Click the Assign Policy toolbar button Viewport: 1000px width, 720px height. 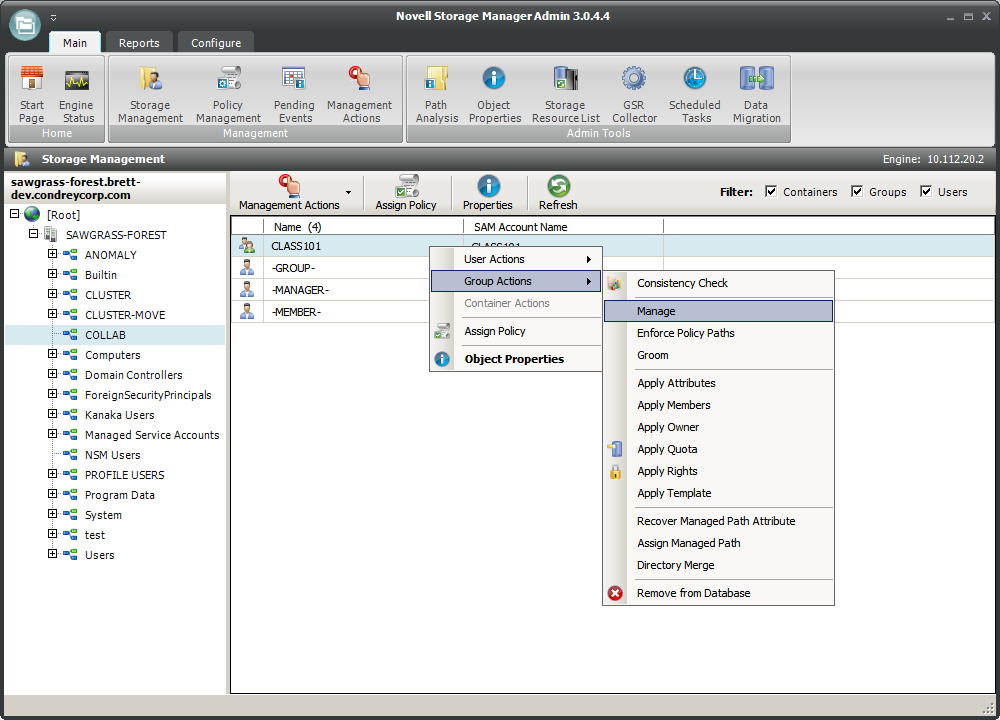(406, 193)
